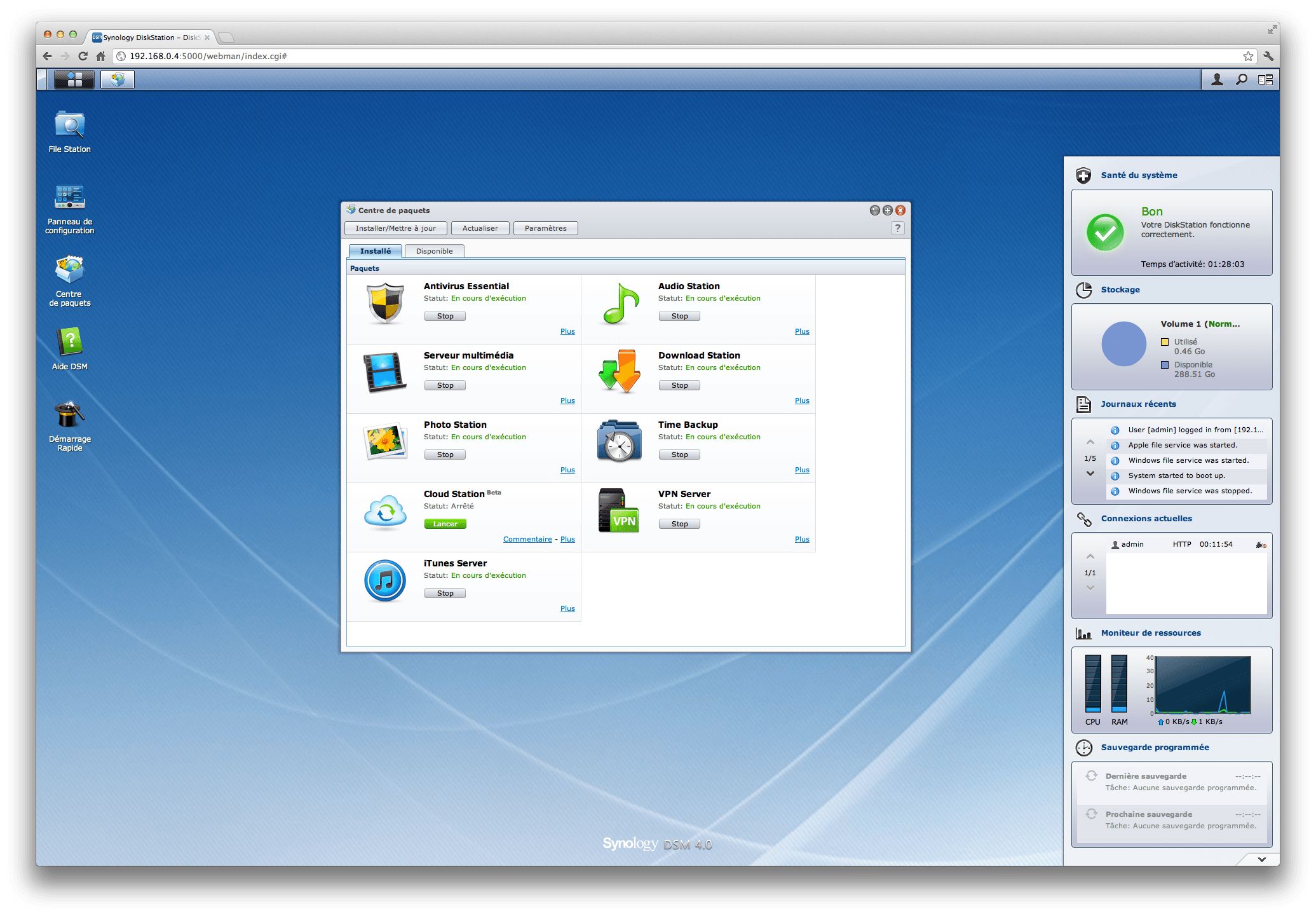
Task: Click the Installer/Mettre à jour button
Action: tap(395, 228)
